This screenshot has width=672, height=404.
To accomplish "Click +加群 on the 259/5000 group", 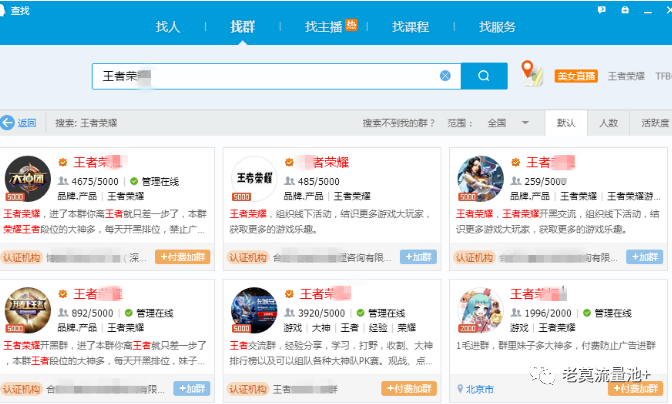I will click(x=645, y=257).
